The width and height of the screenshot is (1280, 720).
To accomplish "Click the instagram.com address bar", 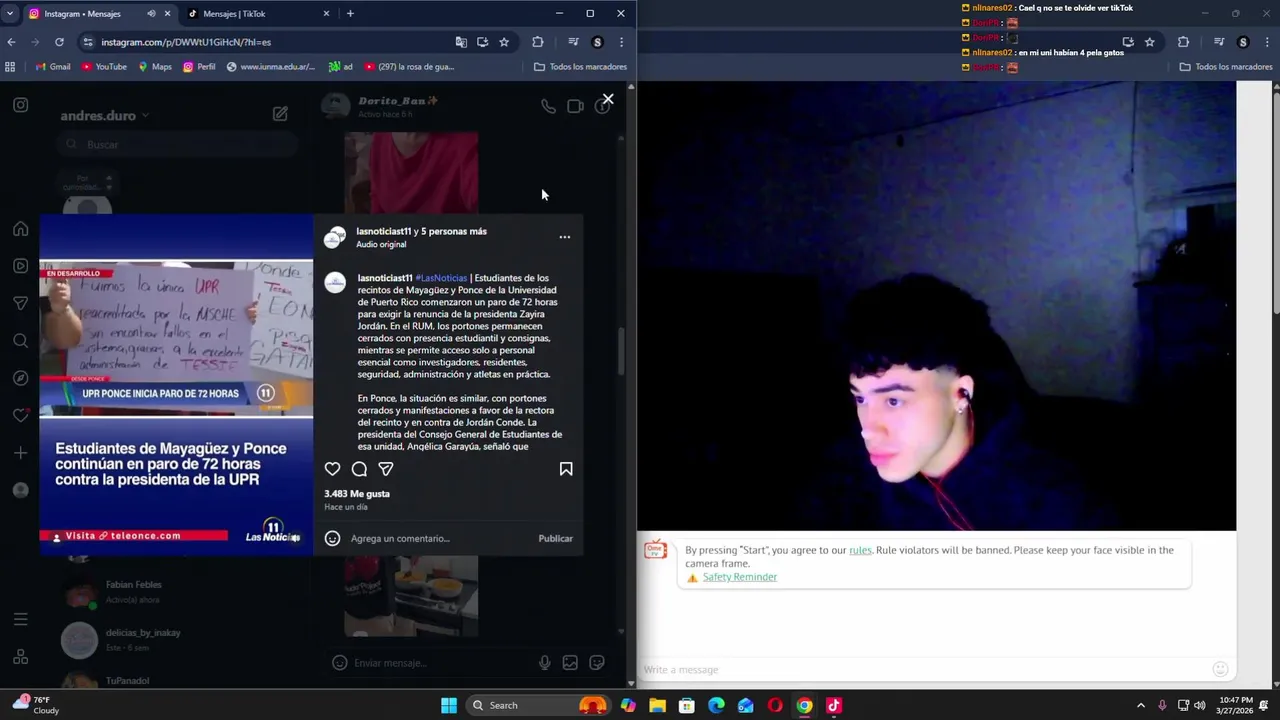I will point(270,42).
